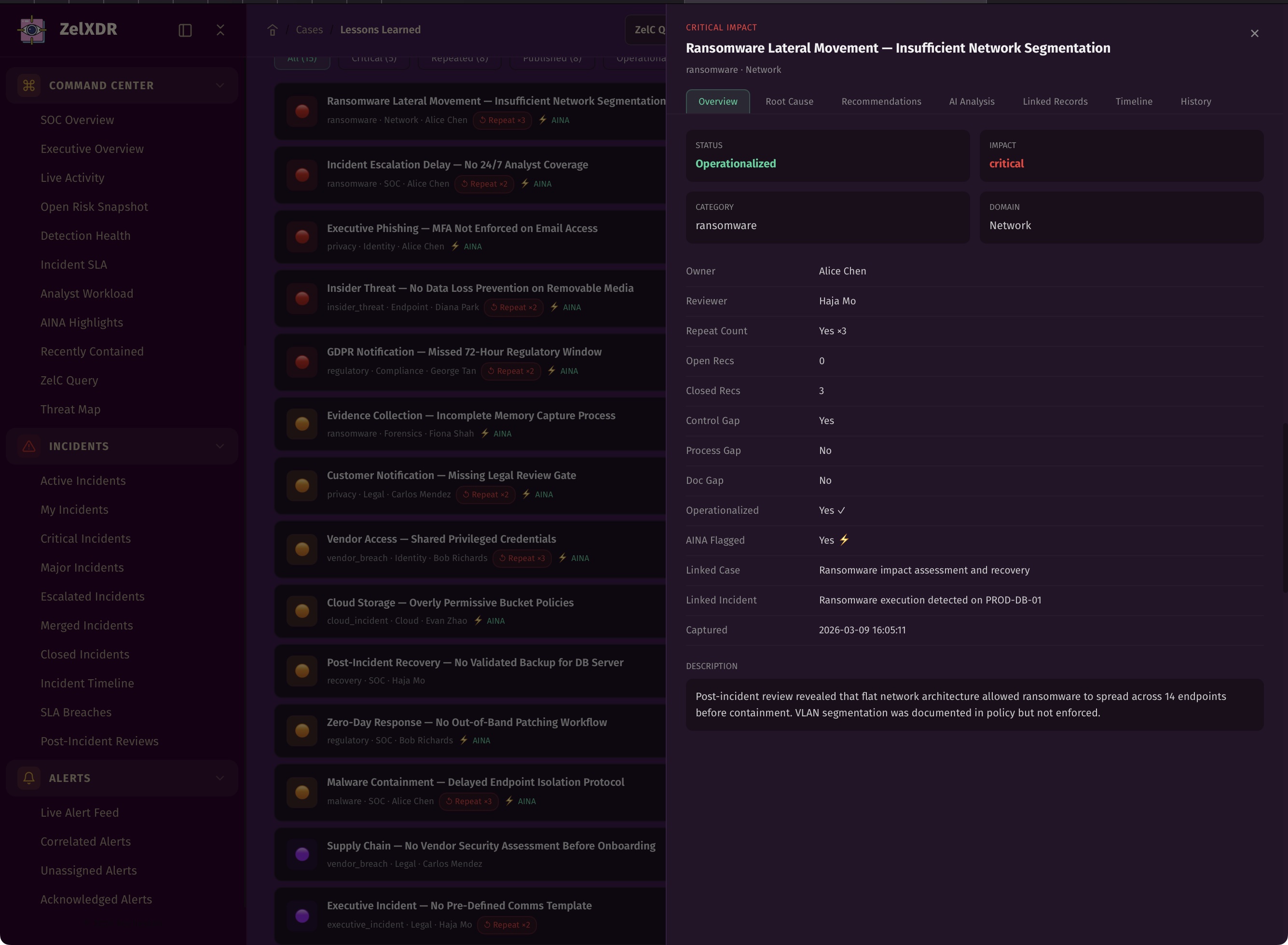
Task: Go to home via breadcrumb house icon
Action: 272,30
